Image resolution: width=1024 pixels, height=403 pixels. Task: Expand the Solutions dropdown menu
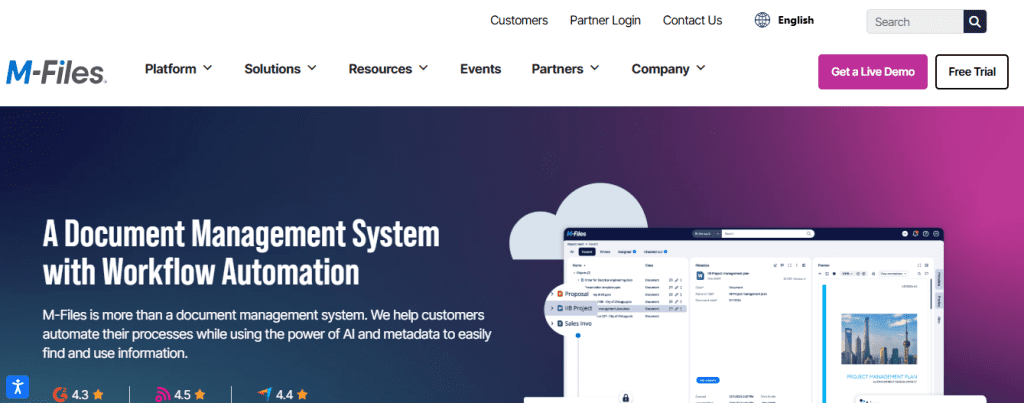coord(280,69)
